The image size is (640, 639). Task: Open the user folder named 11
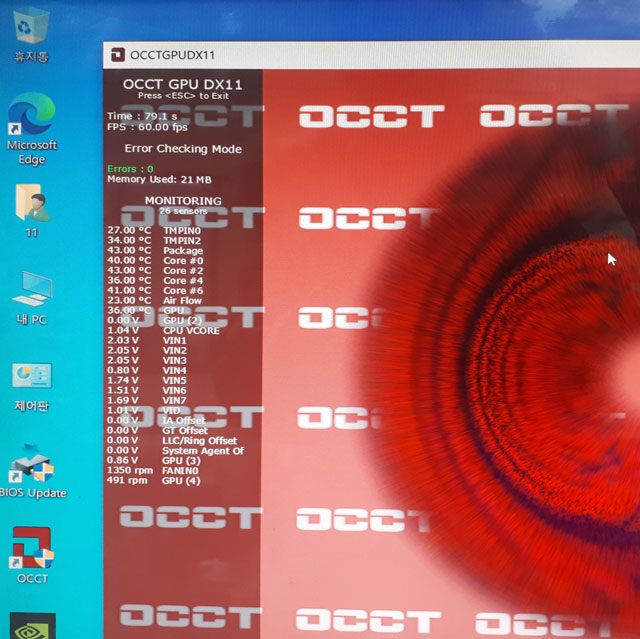(32, 211)
